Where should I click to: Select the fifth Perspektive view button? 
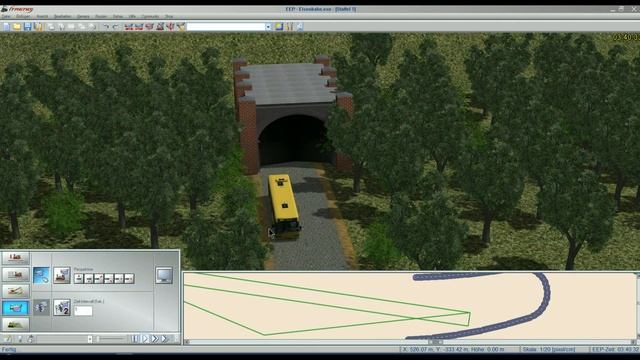tap(119, 279)
